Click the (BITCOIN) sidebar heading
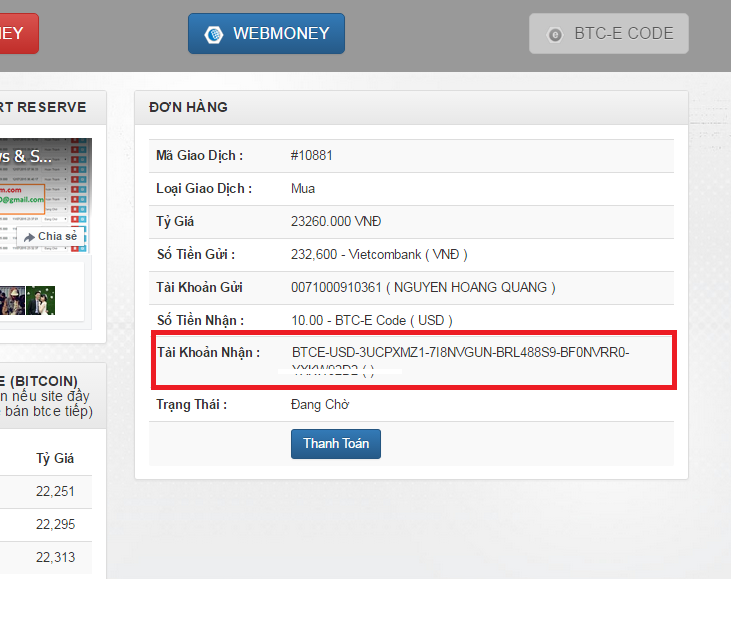The height and width of the screenshot is (624, 731). point(44,381)
